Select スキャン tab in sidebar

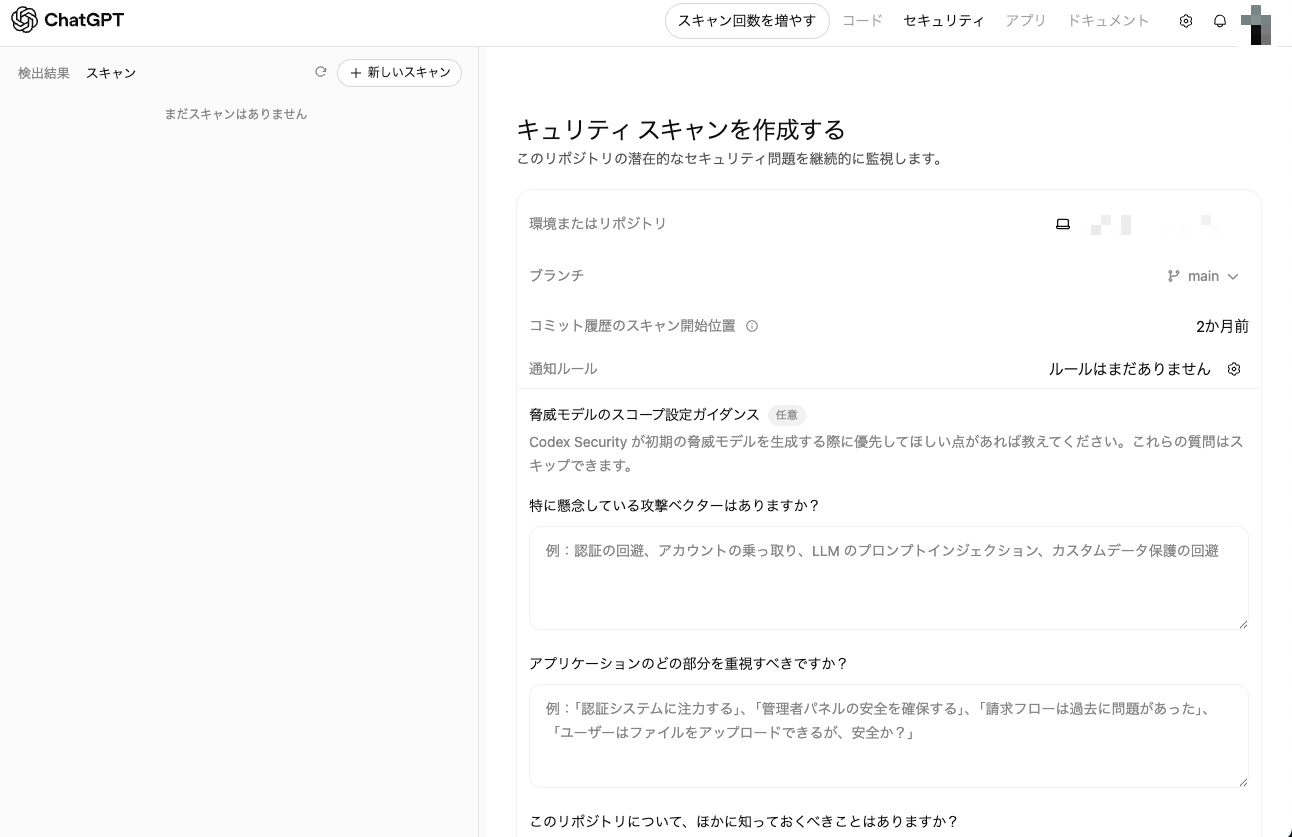click(111, 73)
